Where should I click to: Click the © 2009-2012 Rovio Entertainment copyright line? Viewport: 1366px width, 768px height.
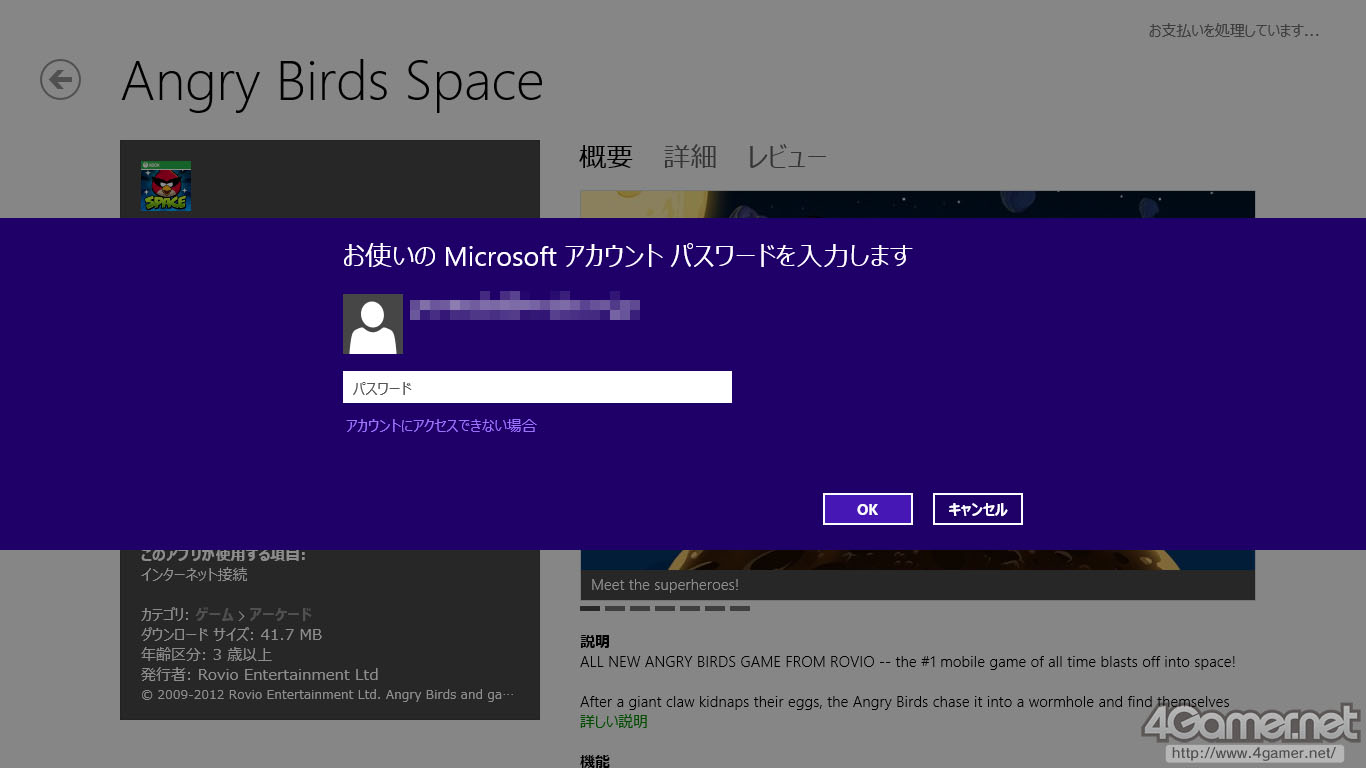[328, 695]
